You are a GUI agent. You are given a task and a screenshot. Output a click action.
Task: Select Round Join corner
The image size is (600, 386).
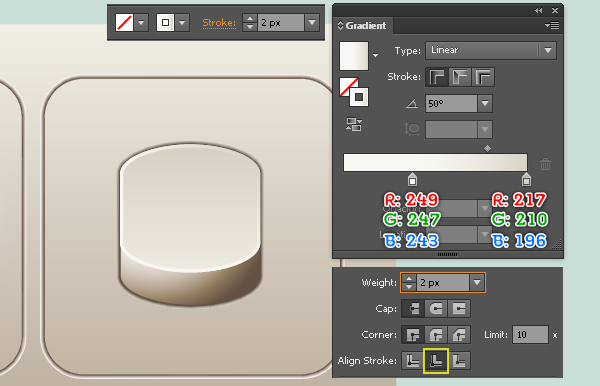(436, 335)
